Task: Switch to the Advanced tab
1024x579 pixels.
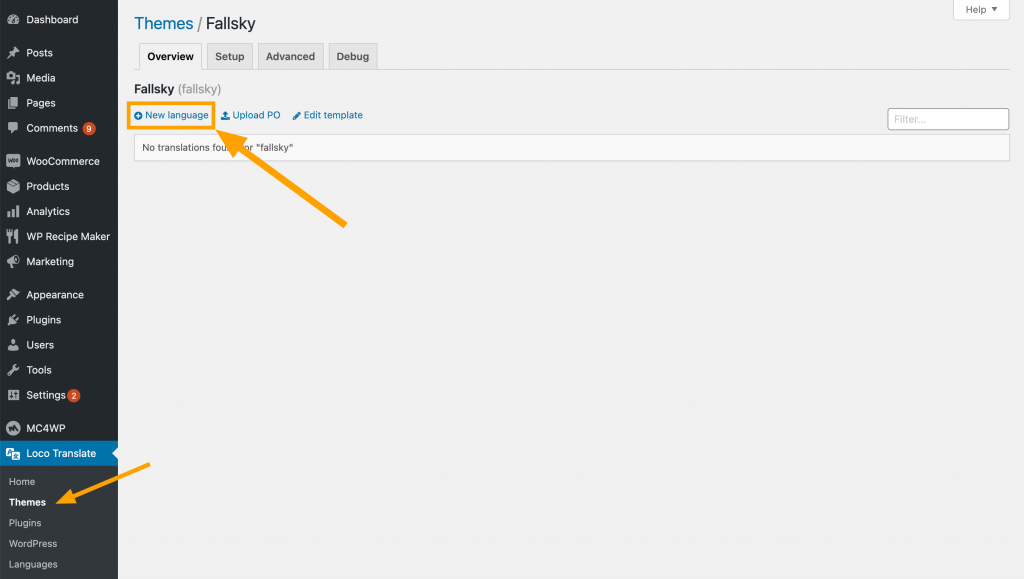Action: (x=290, y=57)
